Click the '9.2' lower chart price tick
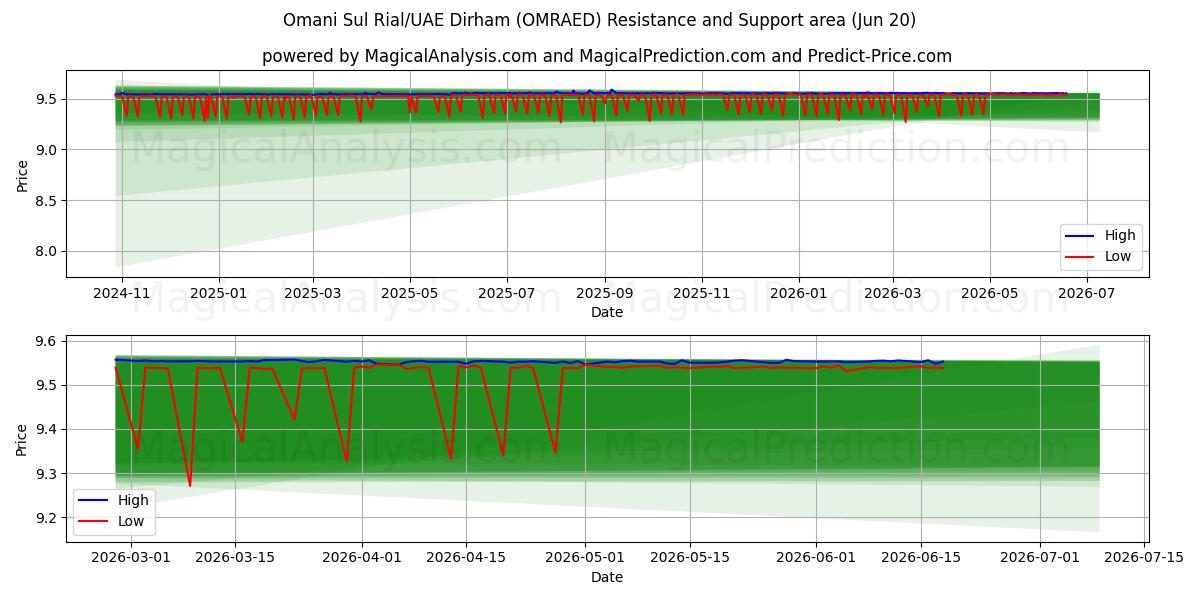The width and height of the screenshot is (1200, 600). (x=49, y=518)
